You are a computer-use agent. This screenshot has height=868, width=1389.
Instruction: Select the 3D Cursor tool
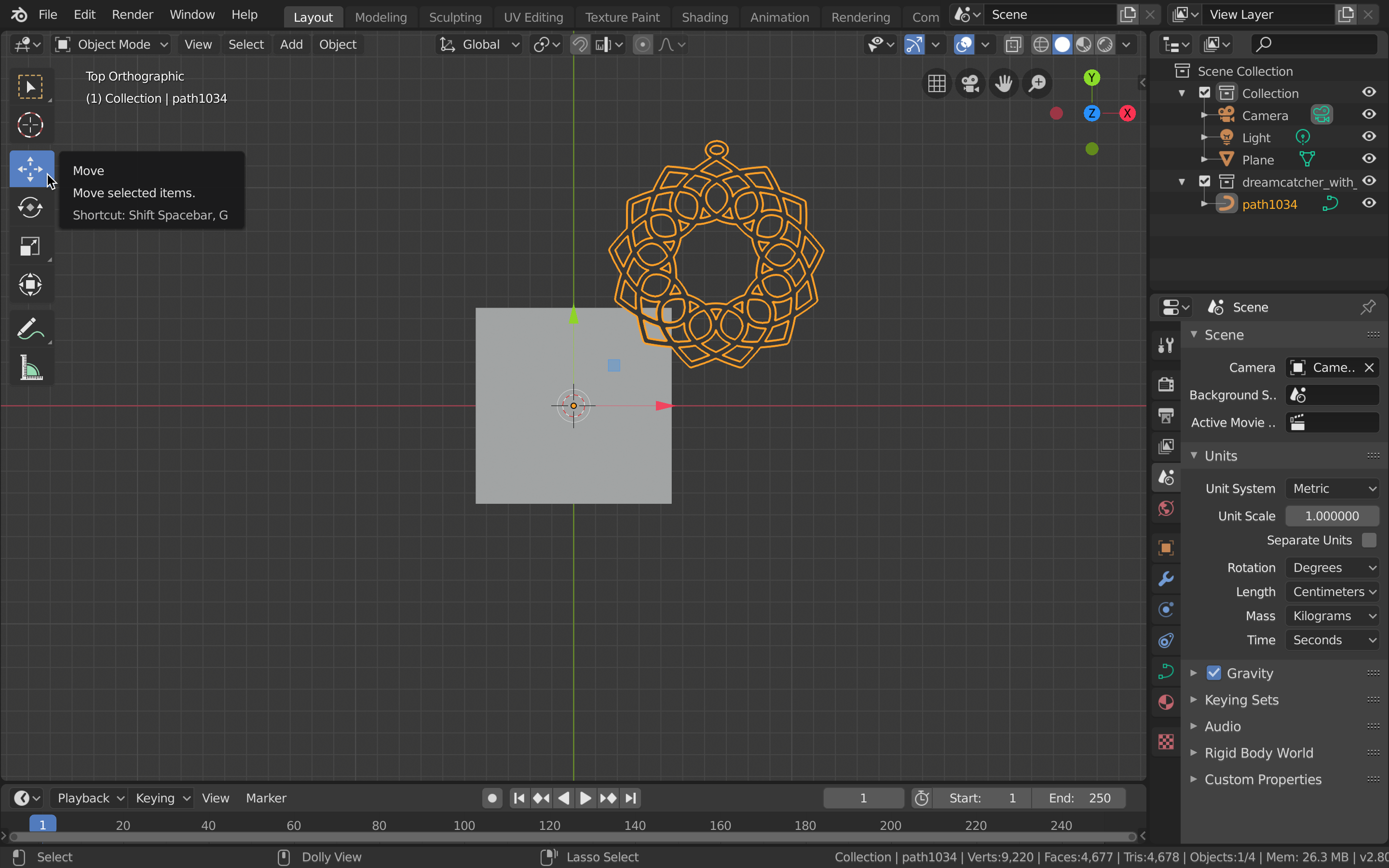[31, 124]
